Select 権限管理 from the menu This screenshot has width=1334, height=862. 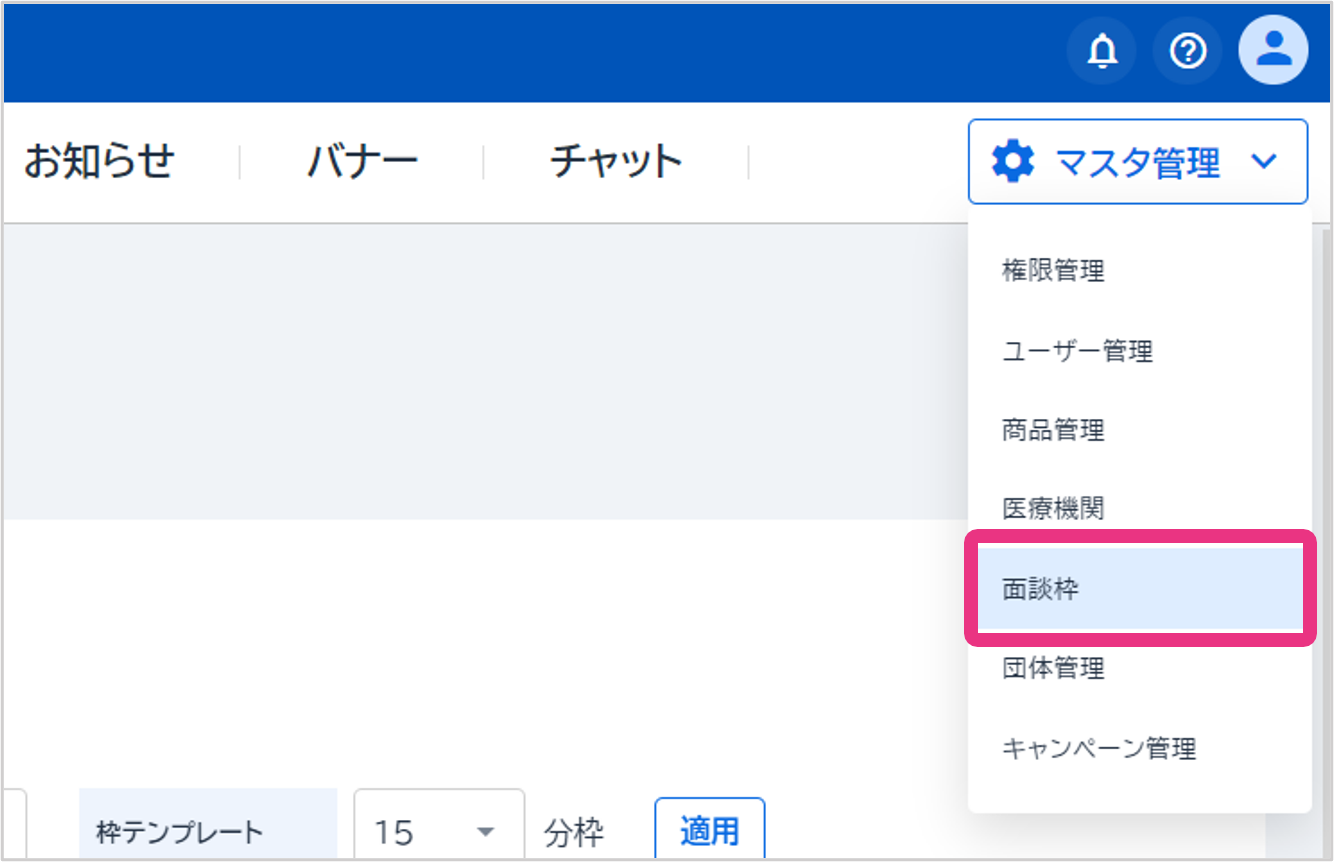pos(1053,270)
